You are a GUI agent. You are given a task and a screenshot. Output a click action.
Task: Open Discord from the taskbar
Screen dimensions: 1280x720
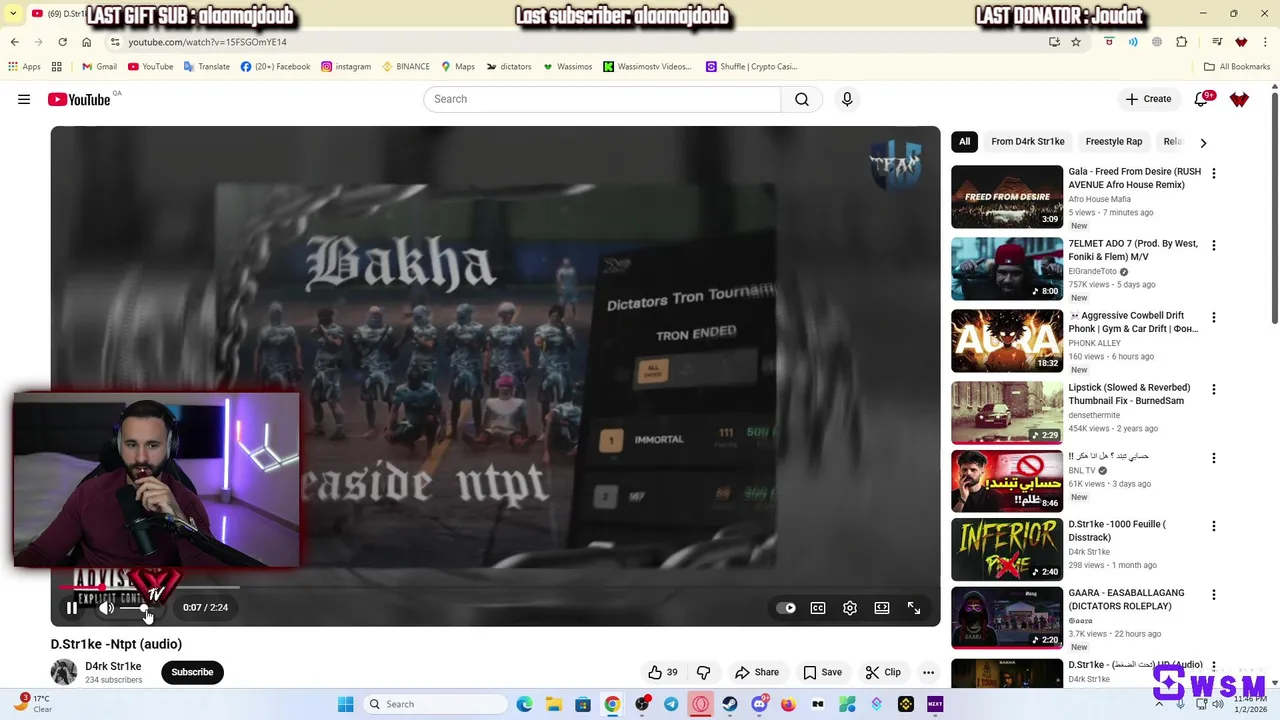[759, 704]
